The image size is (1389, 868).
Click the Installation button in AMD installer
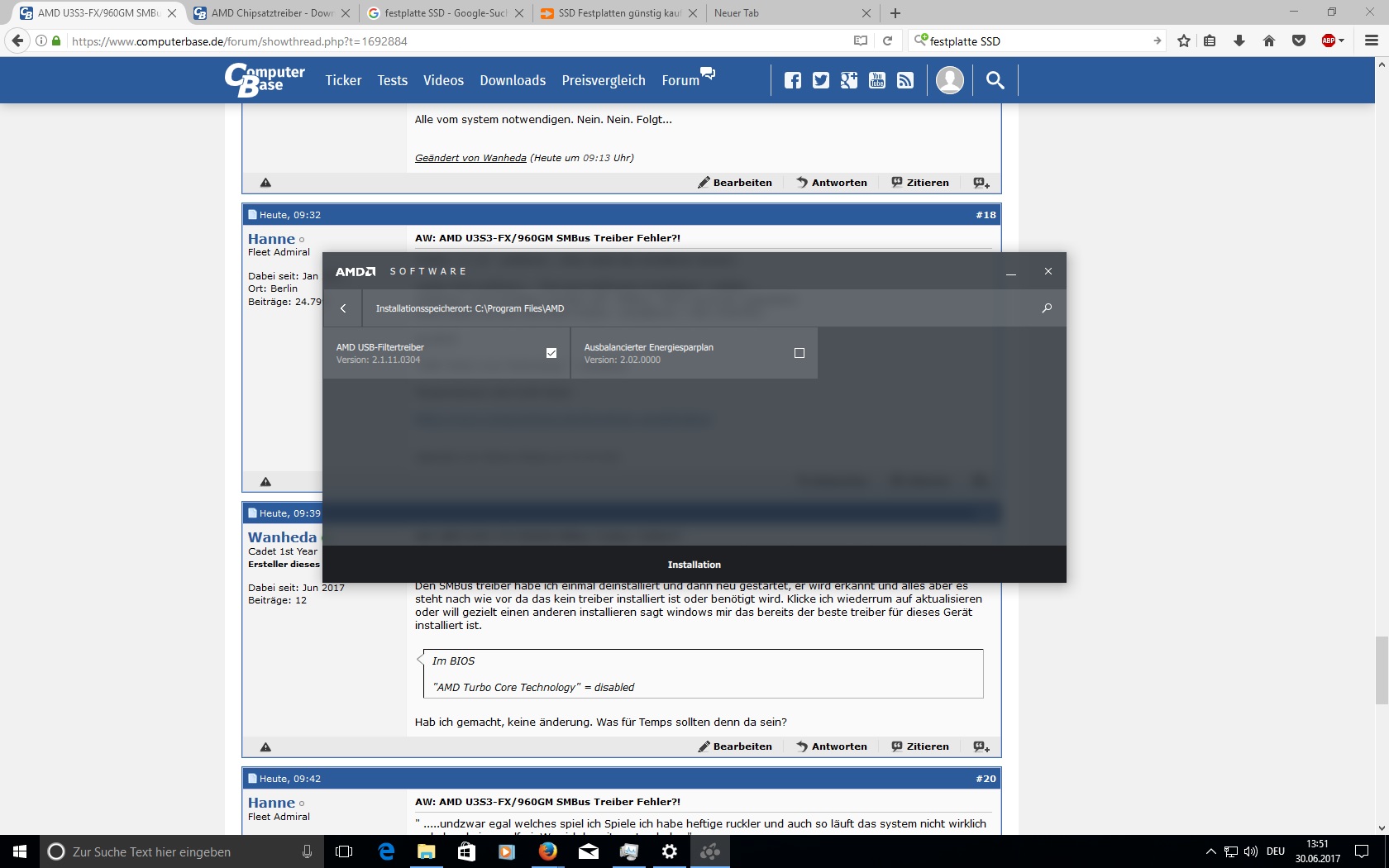tap(694, 565)
